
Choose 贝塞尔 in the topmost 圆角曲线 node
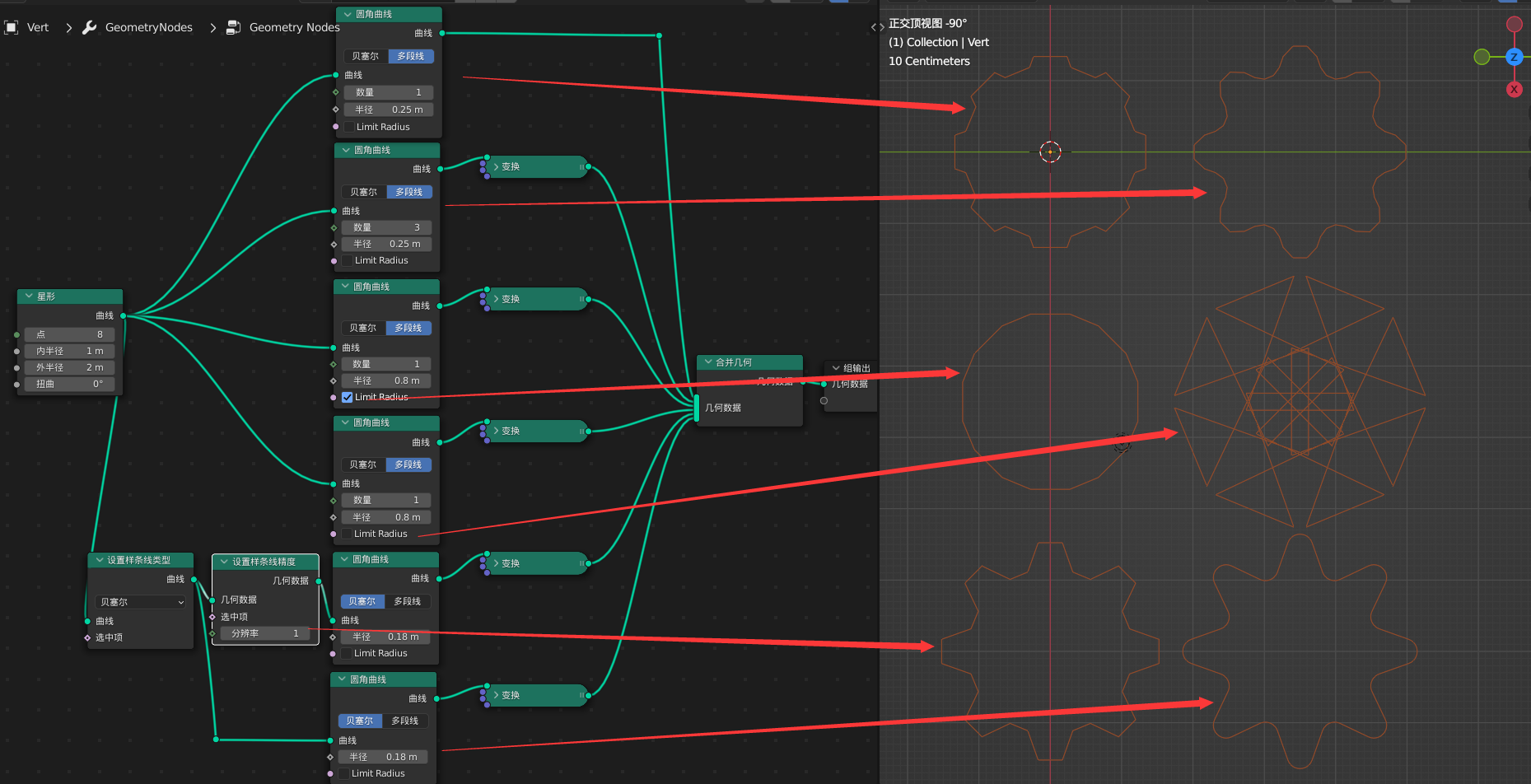coord(366,56)
